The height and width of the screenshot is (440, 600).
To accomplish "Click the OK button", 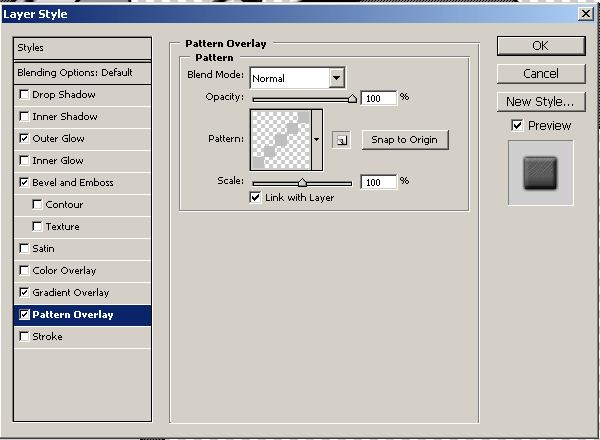I will point(540,46).
